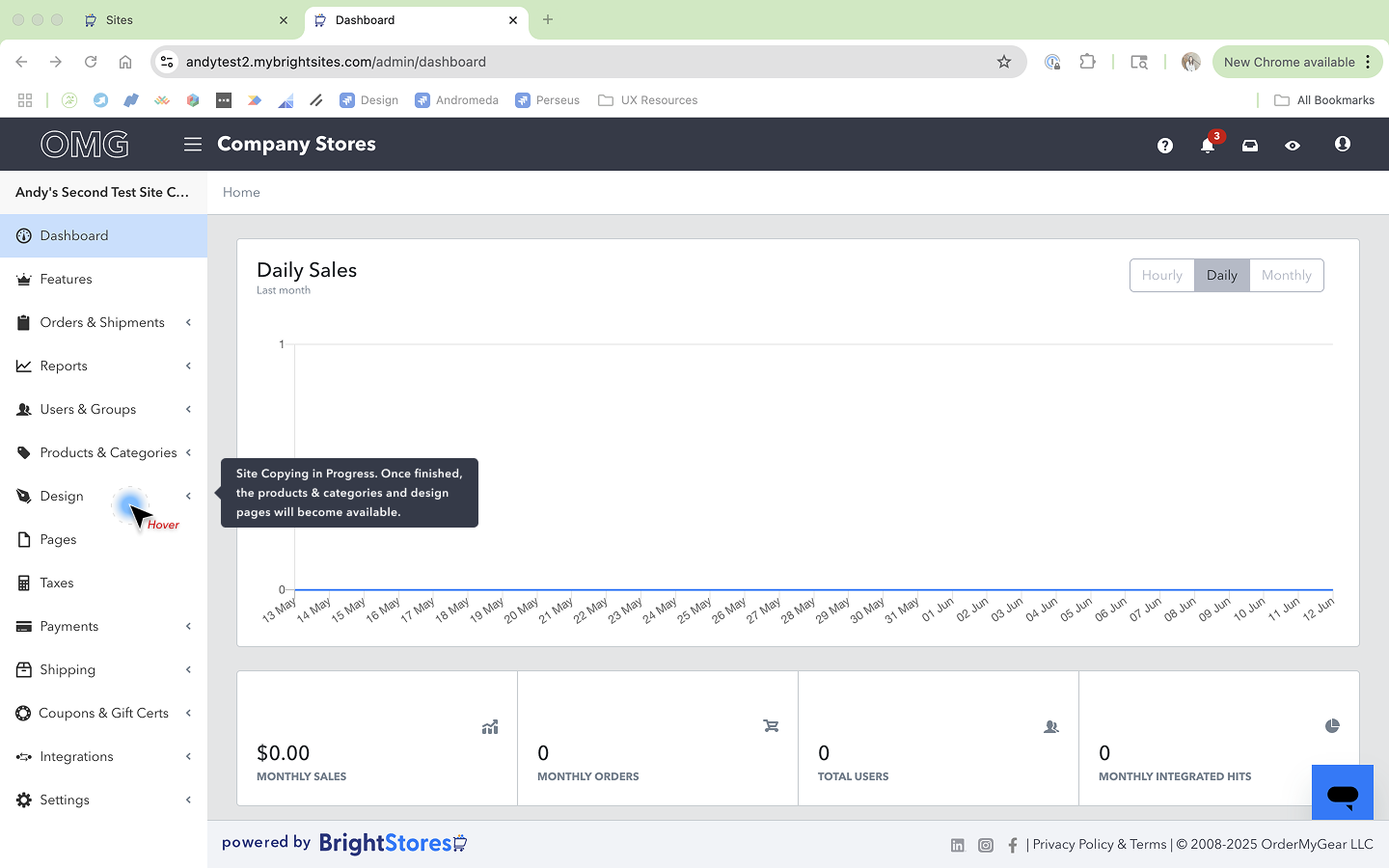Switch chart to Daily view
1389x868 pixels.
click(x=1221, y=275)
